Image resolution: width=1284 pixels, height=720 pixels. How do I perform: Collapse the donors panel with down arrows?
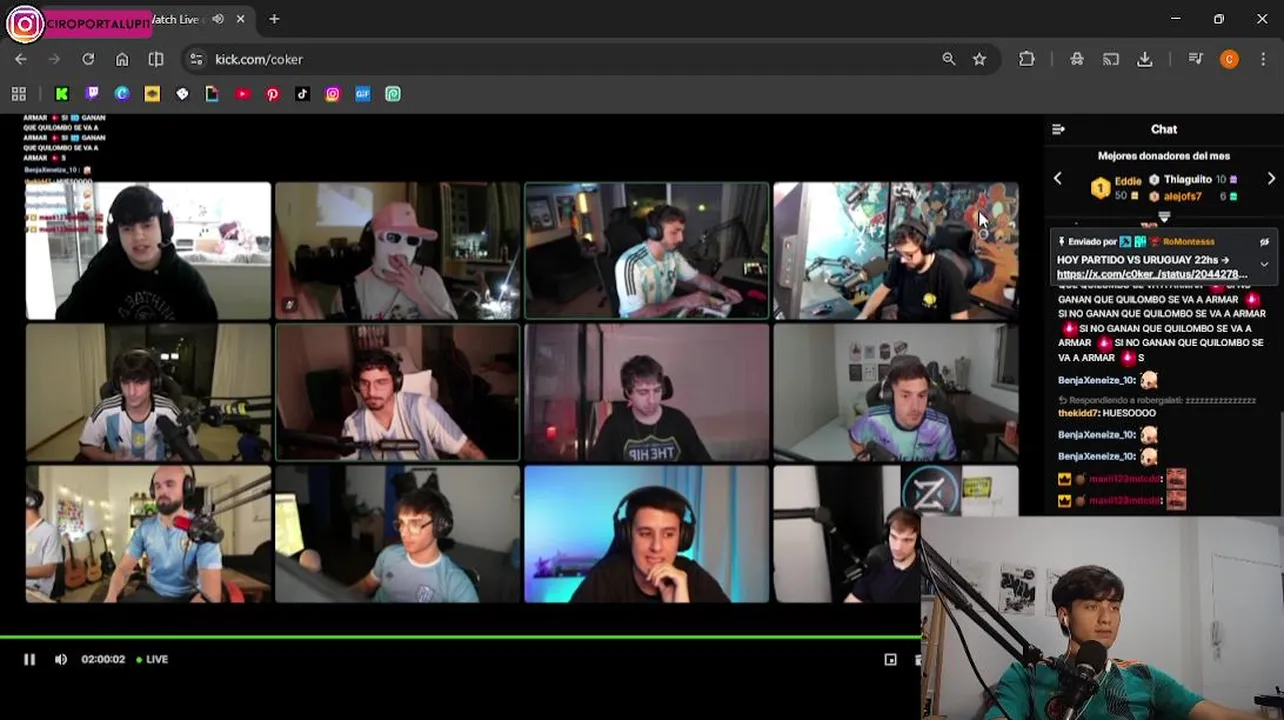[x=1164, y=216]
